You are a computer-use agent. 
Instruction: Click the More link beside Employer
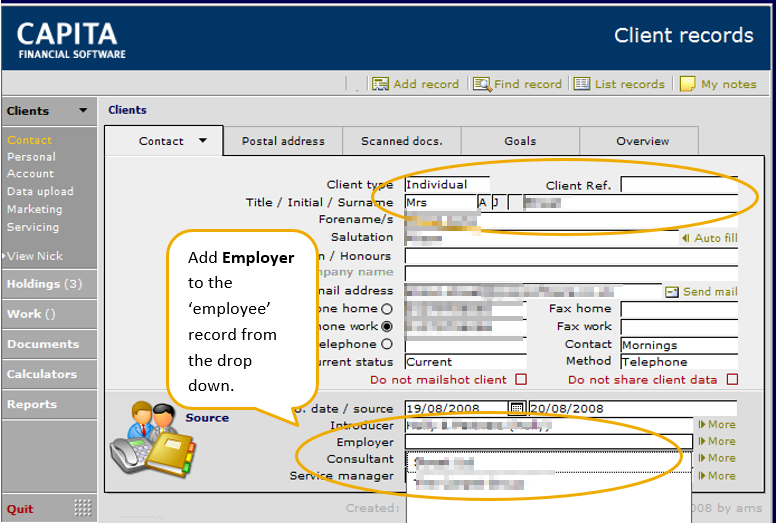point(722,441)
